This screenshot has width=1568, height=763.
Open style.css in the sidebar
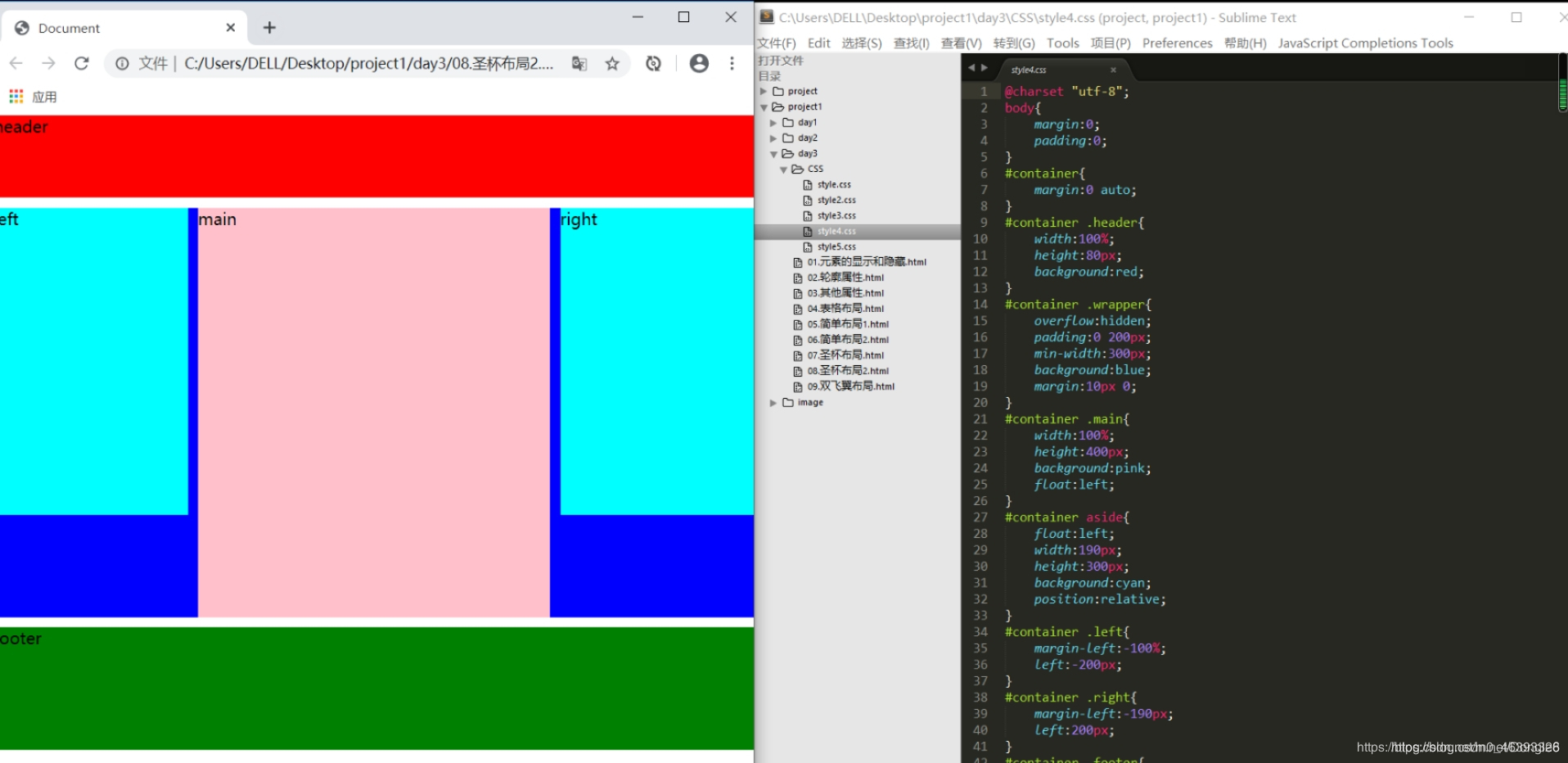pyautogui.click(x=834, y=184)
